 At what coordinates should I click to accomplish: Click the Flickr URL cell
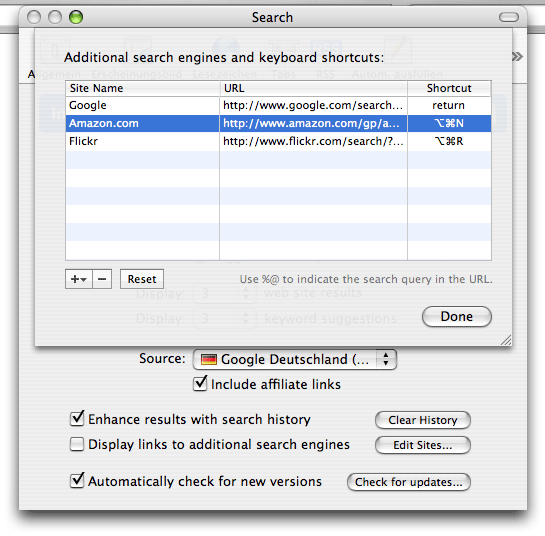313,141
